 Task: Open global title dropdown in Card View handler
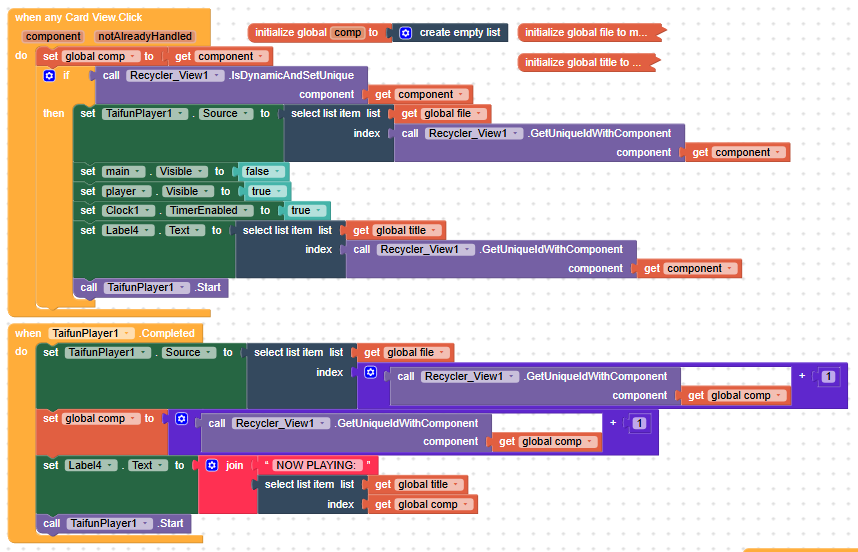click(x=405, y=231)
